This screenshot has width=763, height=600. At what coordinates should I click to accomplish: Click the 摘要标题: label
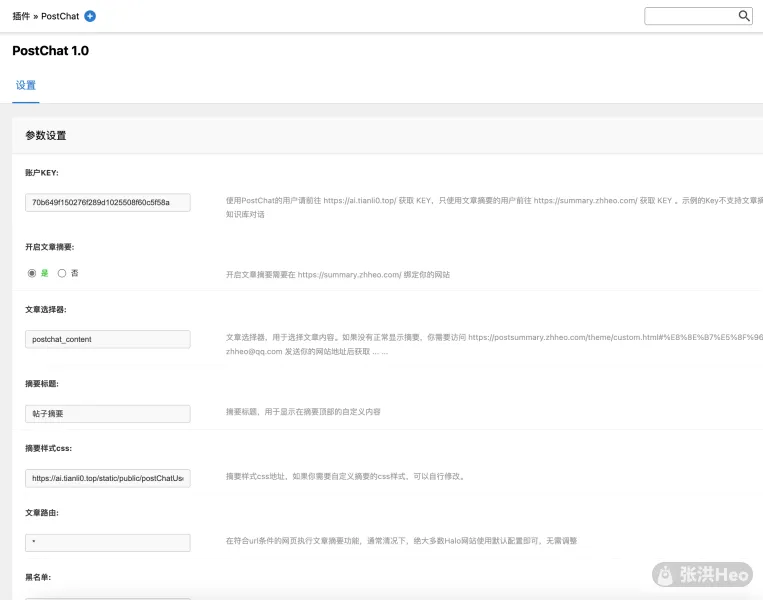tap(42, 384)
